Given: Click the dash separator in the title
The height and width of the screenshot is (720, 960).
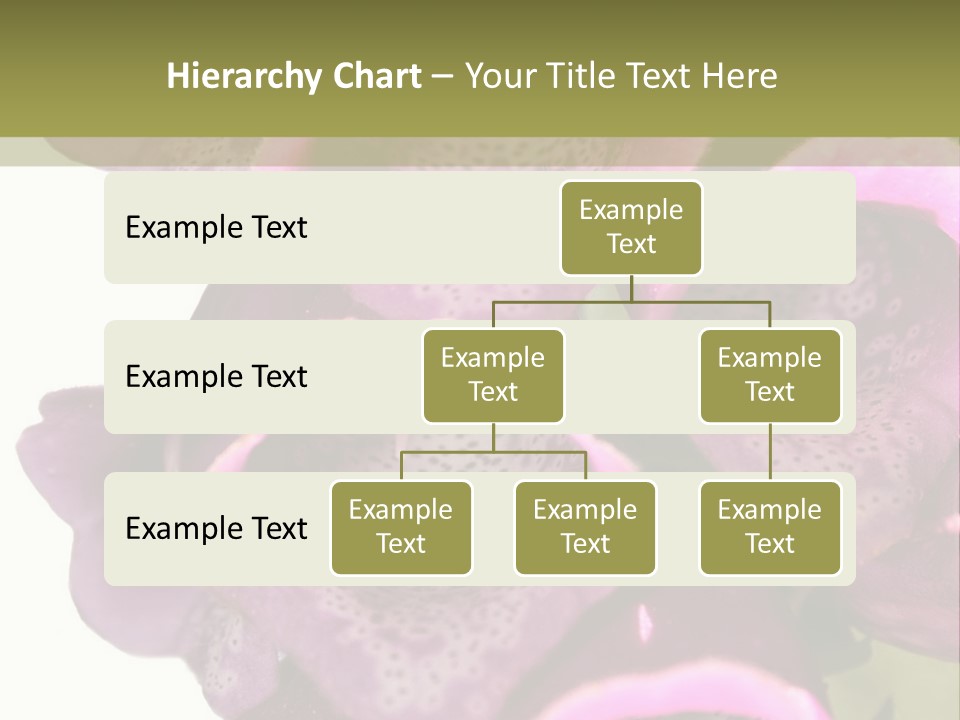Looking at the screenshot, I should 442,77.
